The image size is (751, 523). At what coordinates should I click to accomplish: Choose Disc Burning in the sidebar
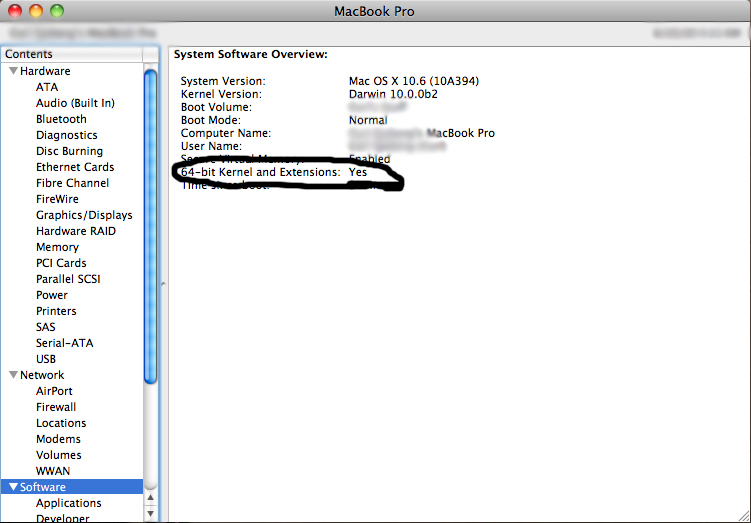(69, 151)
